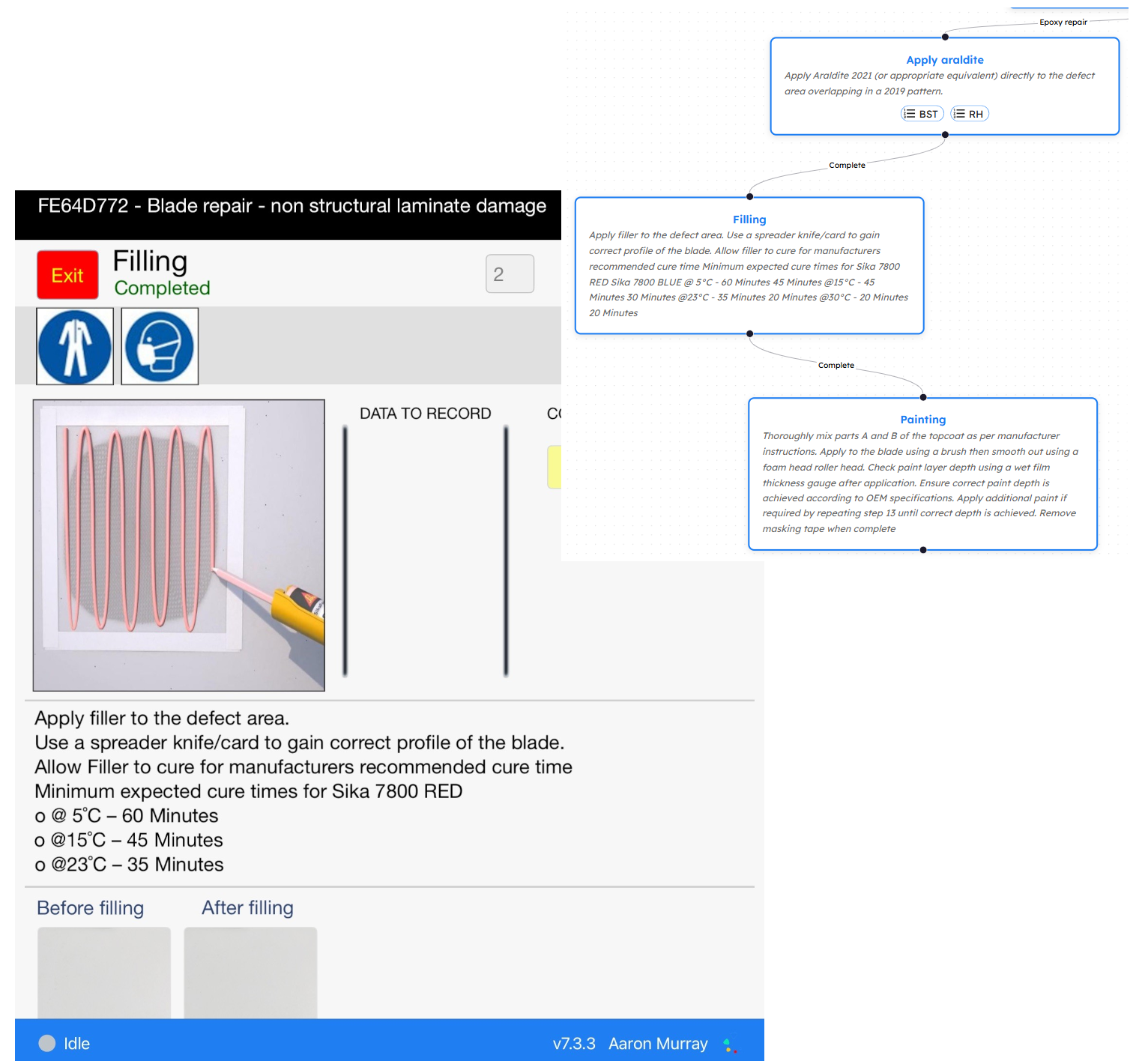Click the v7.3.3 version label
Viewport: 1148px width, 1061px height.
point(574,1044)
